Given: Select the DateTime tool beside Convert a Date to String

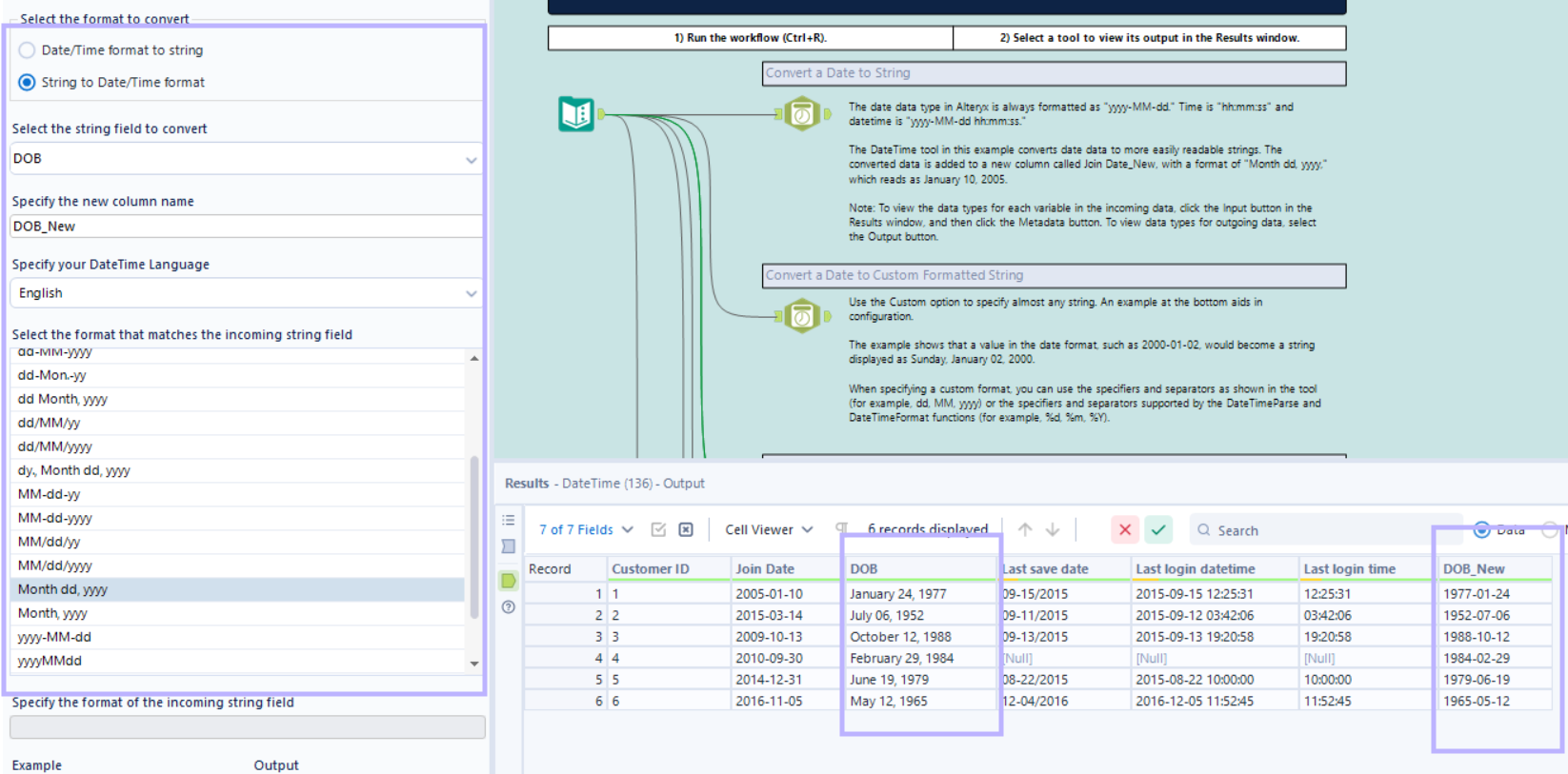Looking at the screenshot, I should (x=802, y=114).
